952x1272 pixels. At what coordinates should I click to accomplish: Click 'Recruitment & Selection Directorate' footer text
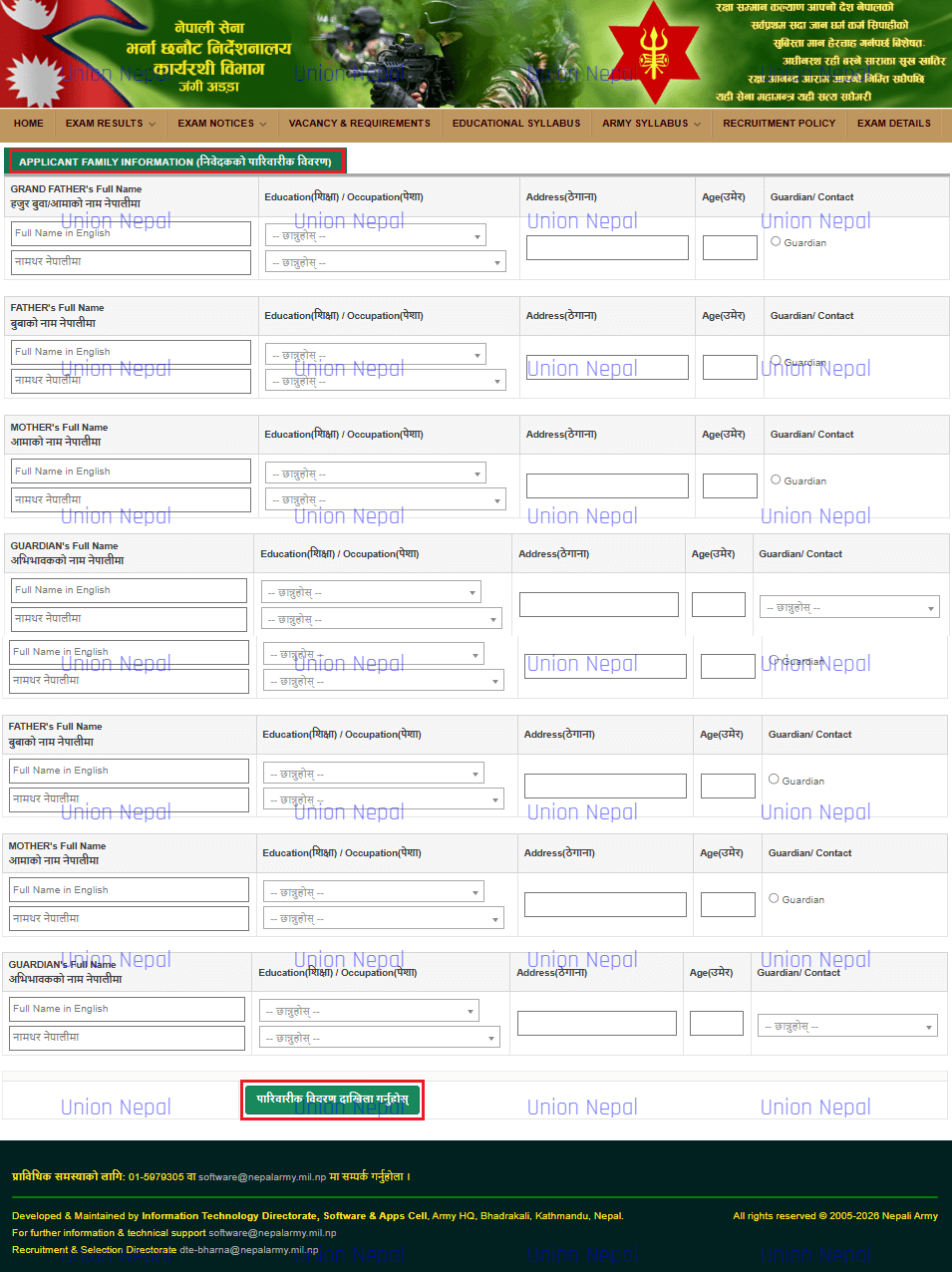[95, 1249]
